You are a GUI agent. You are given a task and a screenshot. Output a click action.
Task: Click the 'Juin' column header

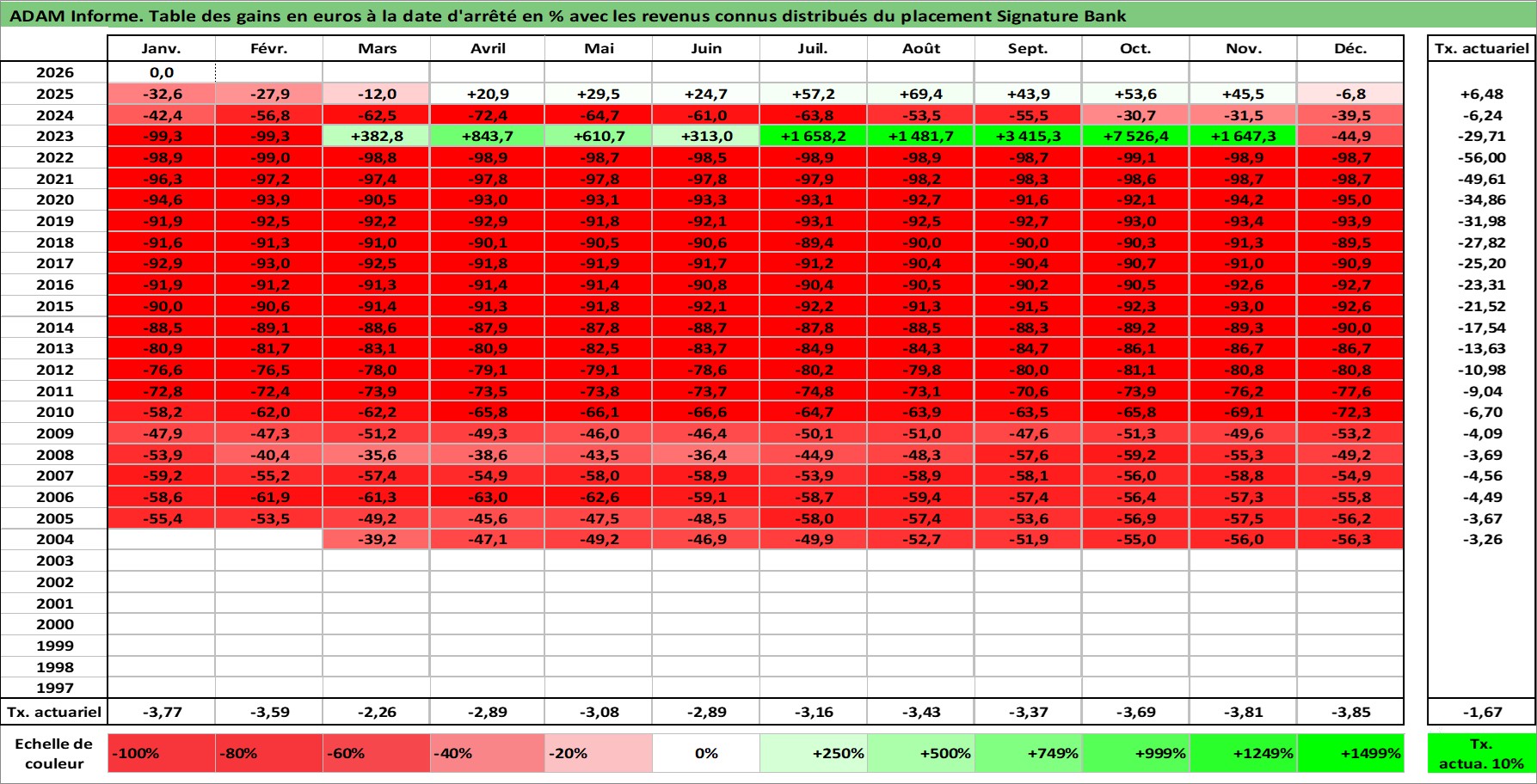[706, 48]
